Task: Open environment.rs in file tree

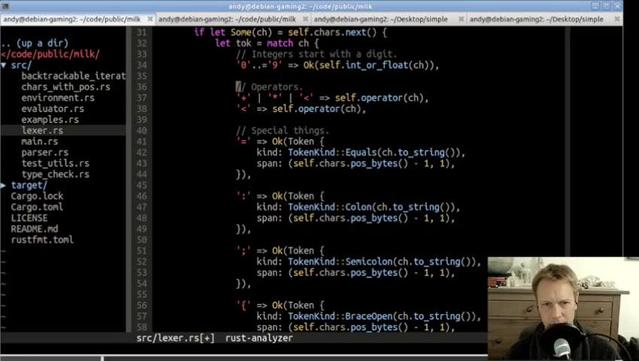Action: 58,98
